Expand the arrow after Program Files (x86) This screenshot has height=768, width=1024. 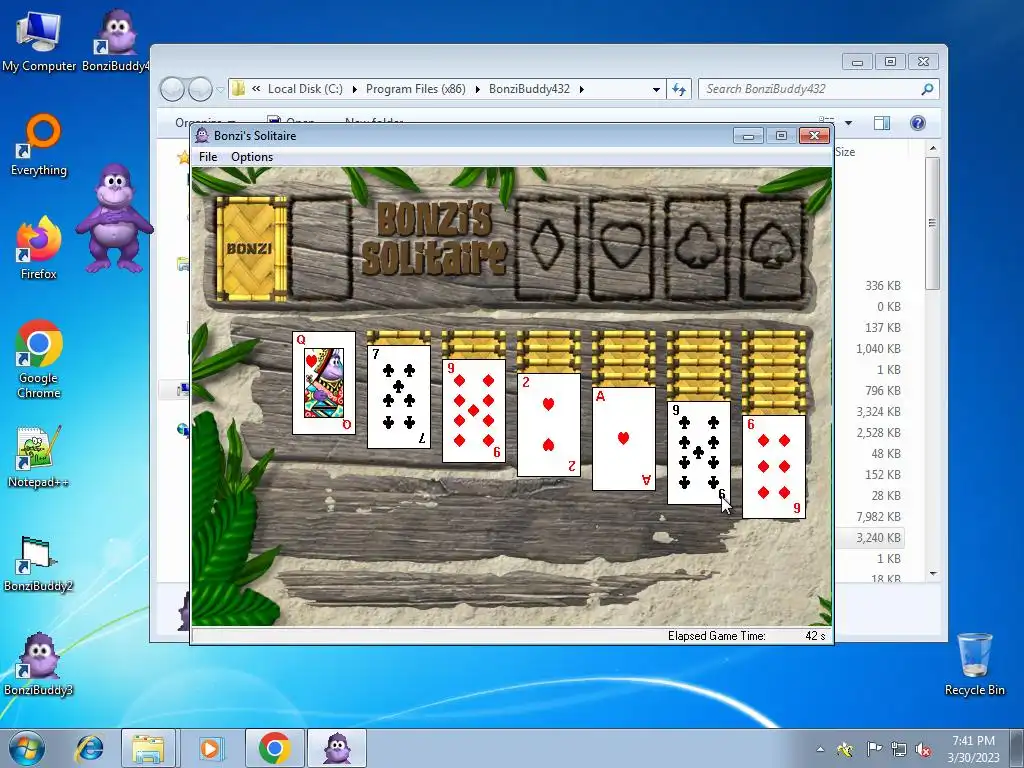(477, 89)
